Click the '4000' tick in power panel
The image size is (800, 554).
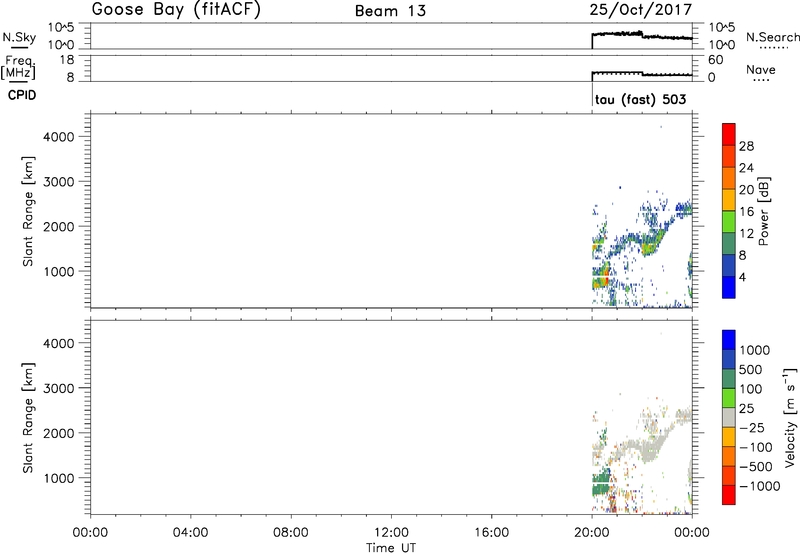coord(59,137)
